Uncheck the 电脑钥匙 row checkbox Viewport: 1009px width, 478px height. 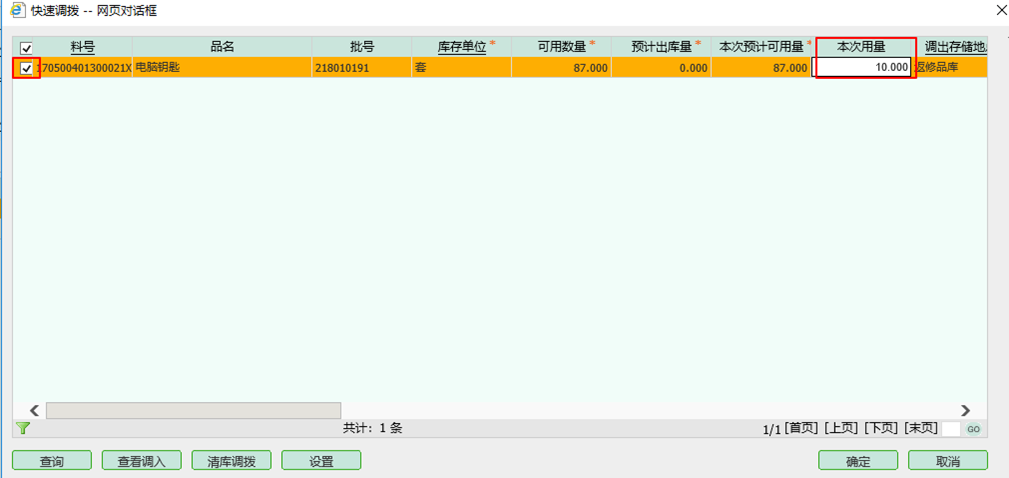(26, 69)
